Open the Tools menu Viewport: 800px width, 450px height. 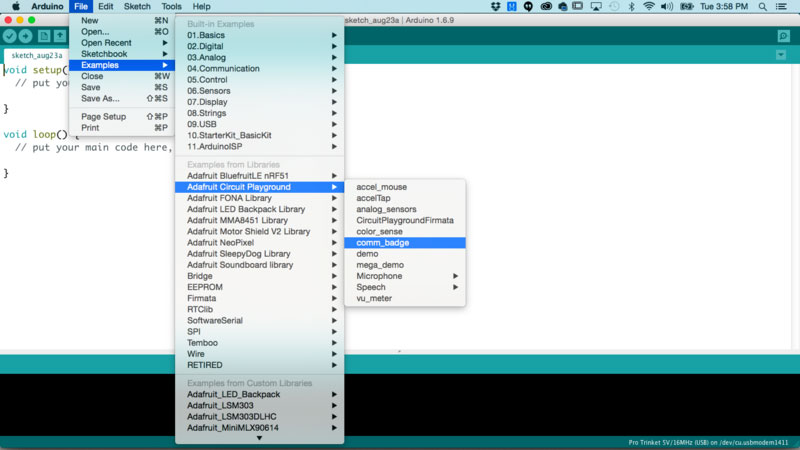tap(171, 6)
